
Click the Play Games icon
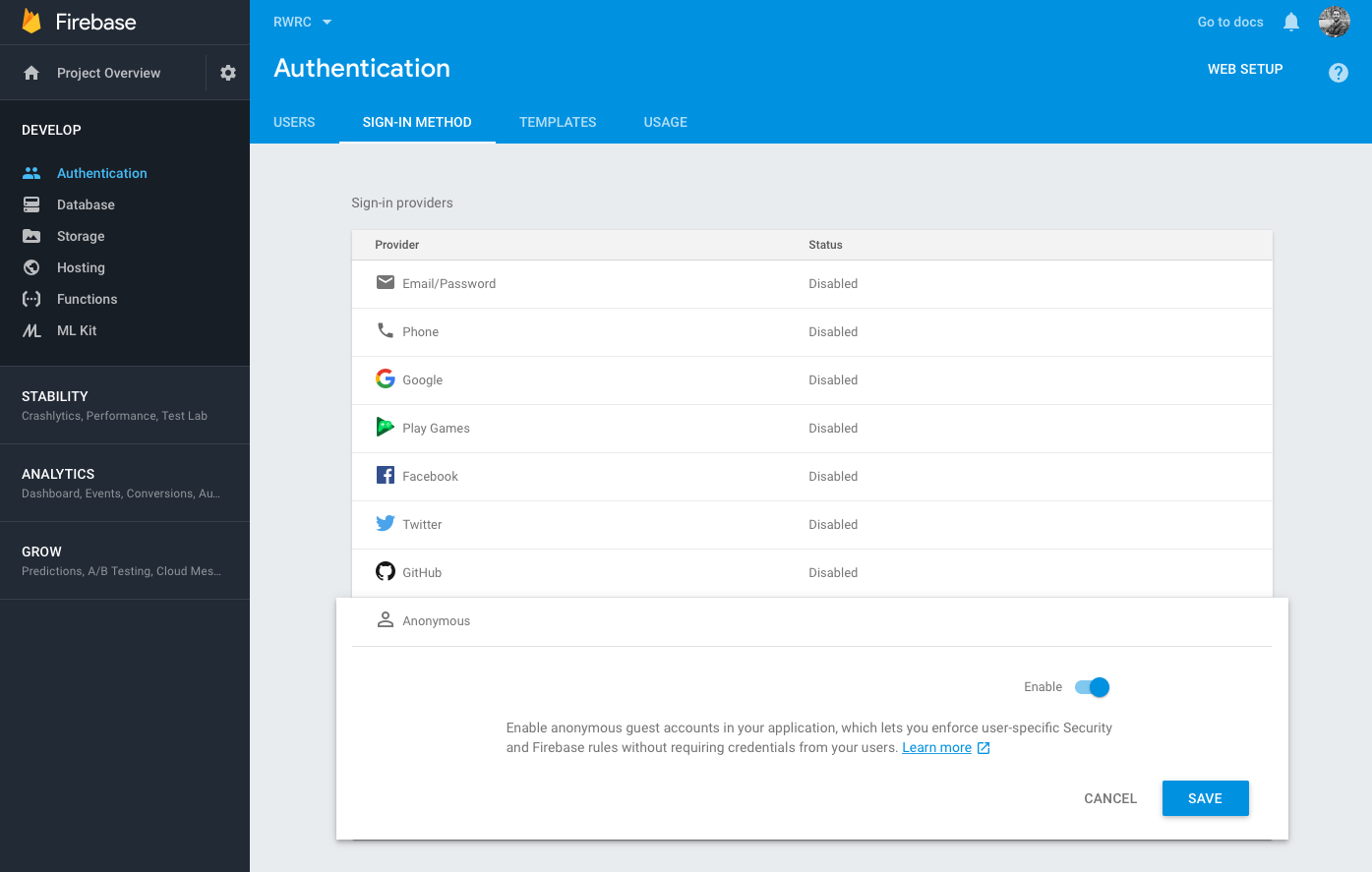tap(386, 427)
